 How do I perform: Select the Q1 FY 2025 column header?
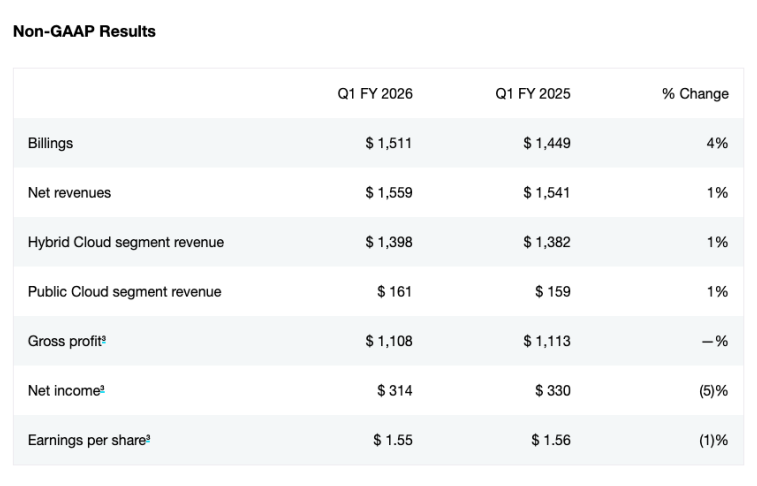pos(533,94)
